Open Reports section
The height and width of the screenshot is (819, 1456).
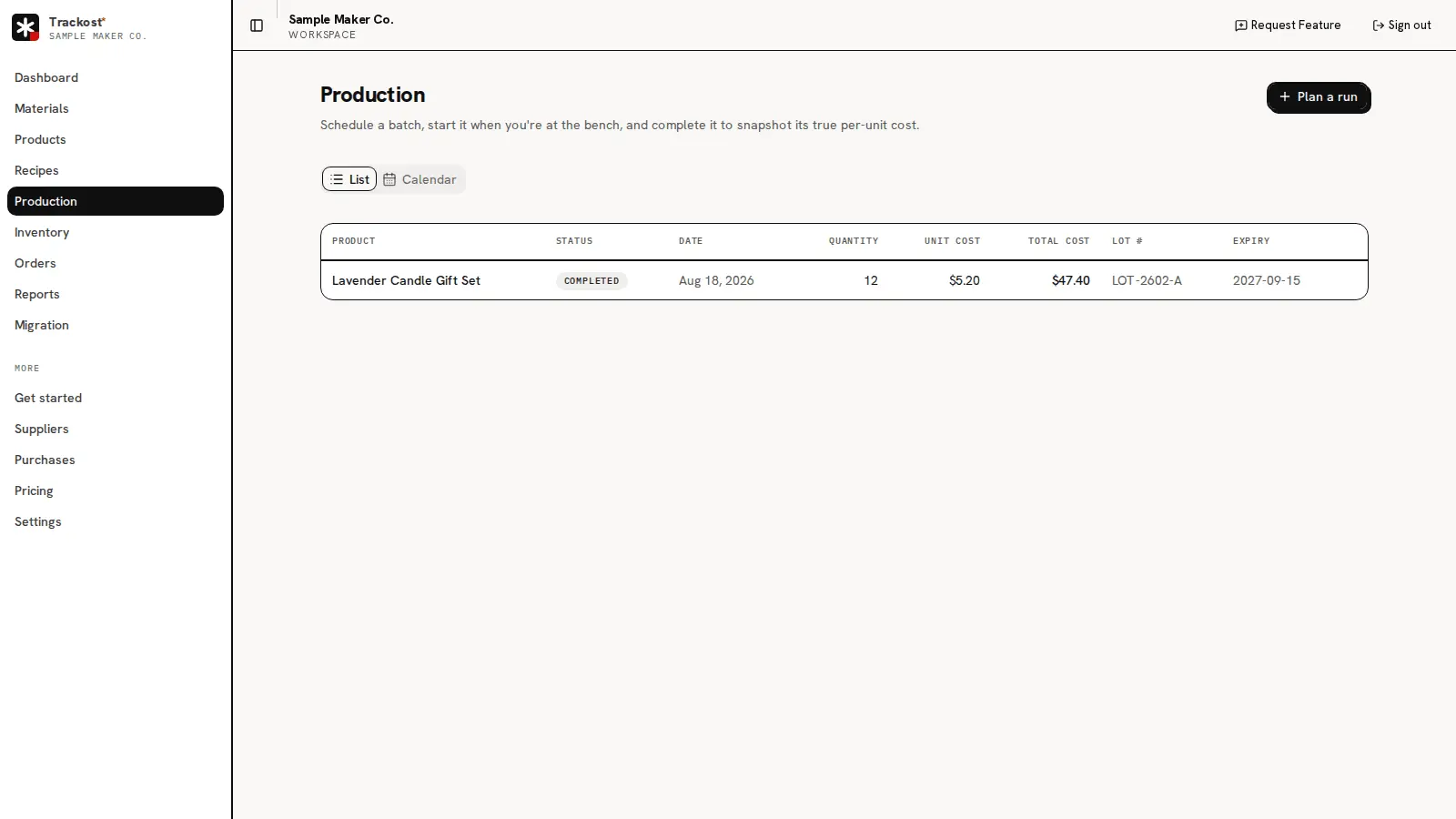(116, 294)
